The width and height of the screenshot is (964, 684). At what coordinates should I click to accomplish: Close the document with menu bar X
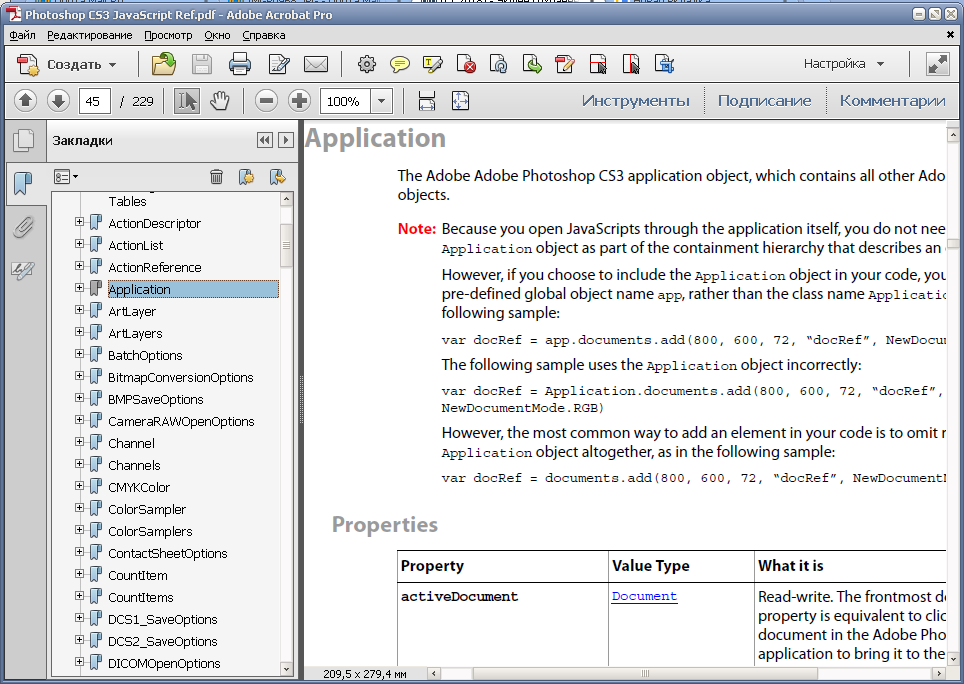(950, 35)
